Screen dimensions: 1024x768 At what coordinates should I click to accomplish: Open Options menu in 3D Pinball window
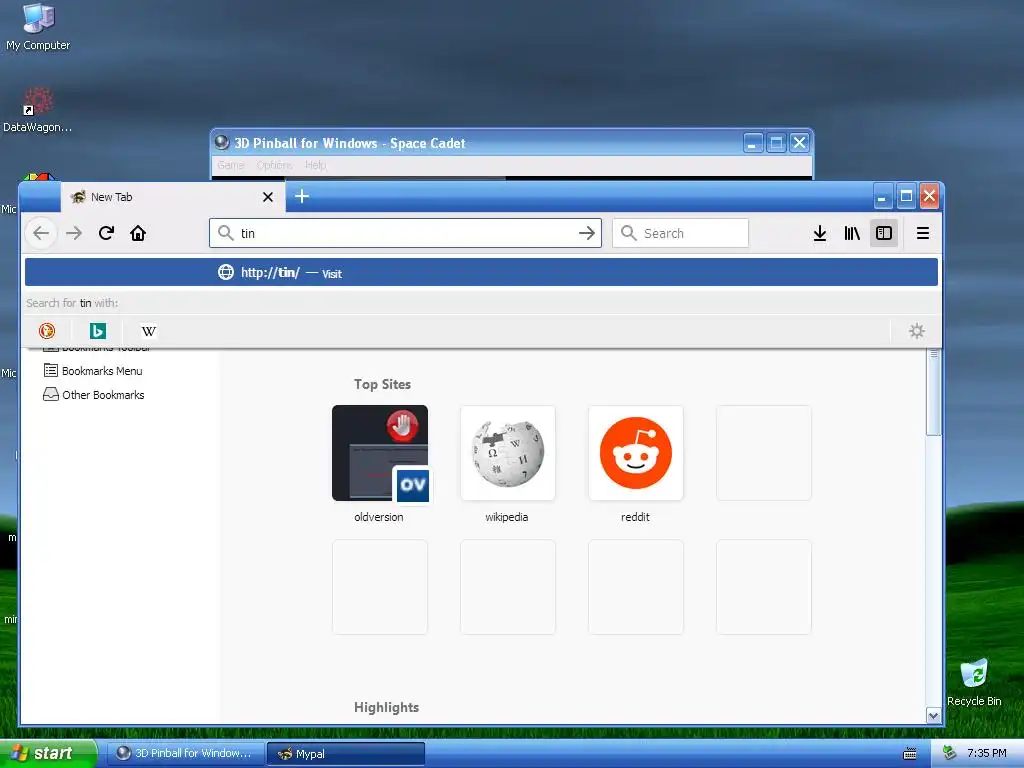[274, 165]
